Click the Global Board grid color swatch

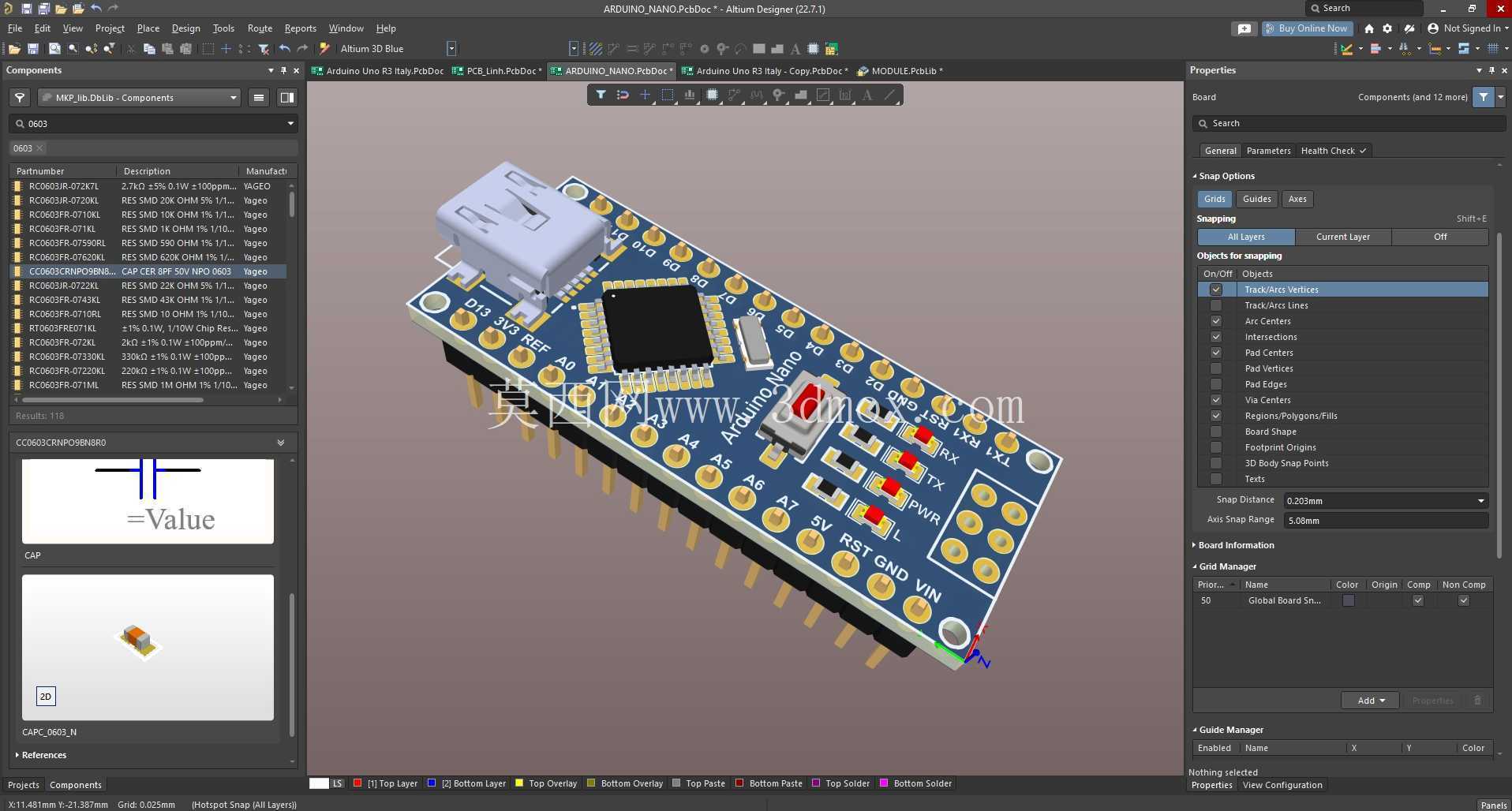click(1348, 600)
